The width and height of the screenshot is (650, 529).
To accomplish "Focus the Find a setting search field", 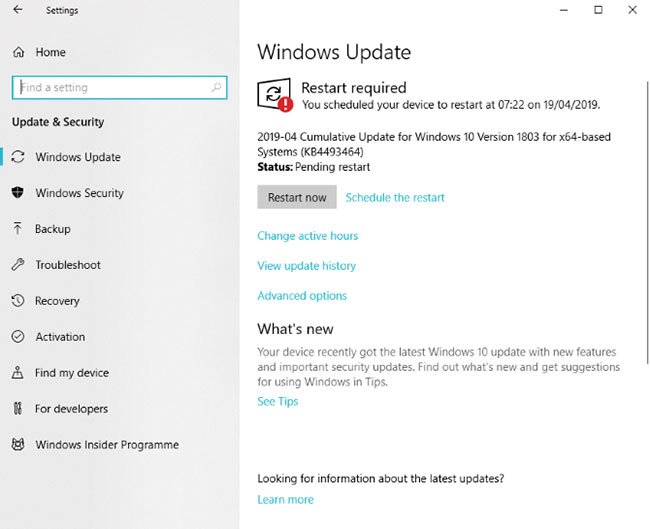I will pos(120,87).
